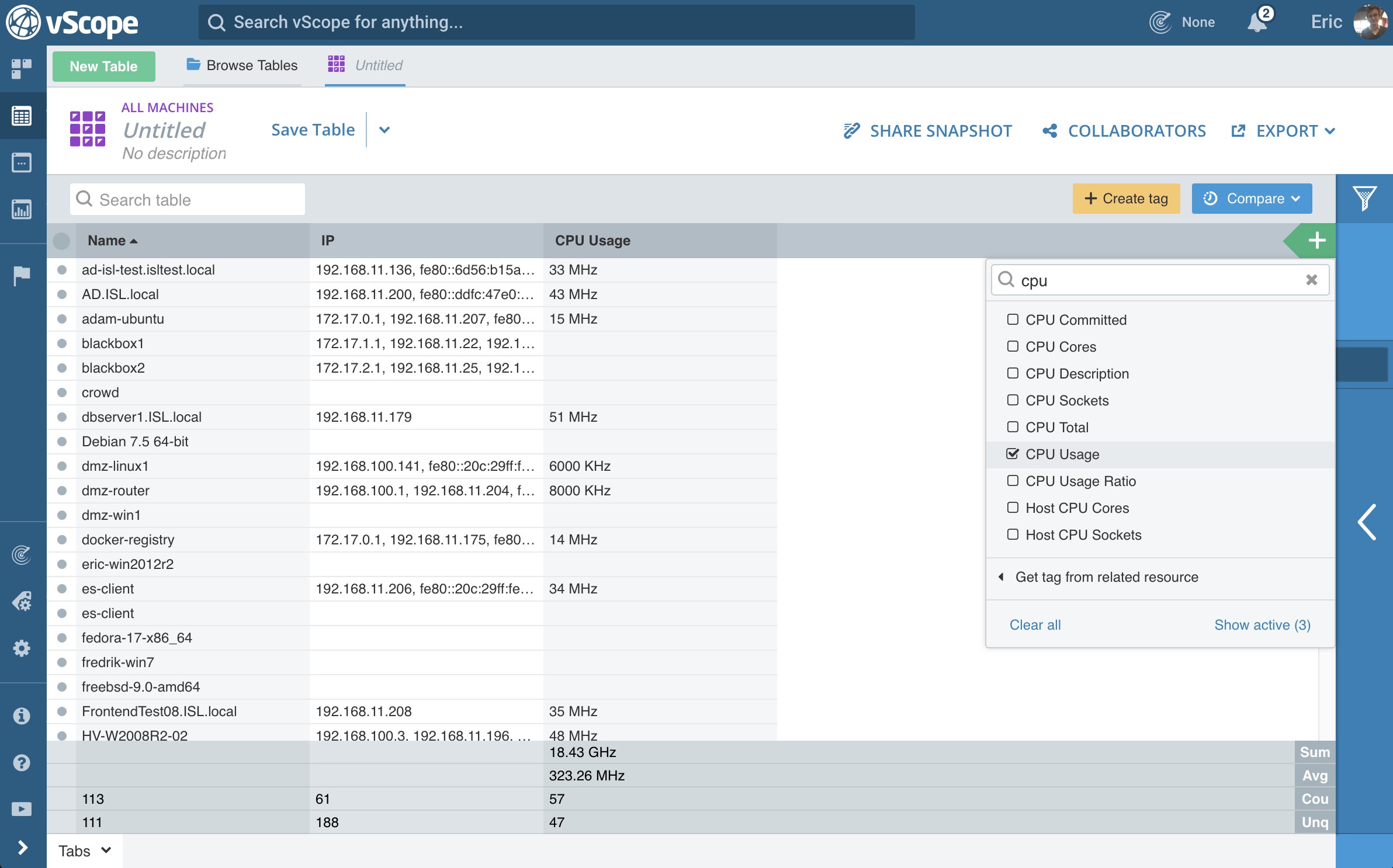Enable the CPU Usage Ratio checkbox
The width and height of the screenshot is (1393, 868).
coord(1012,481)
